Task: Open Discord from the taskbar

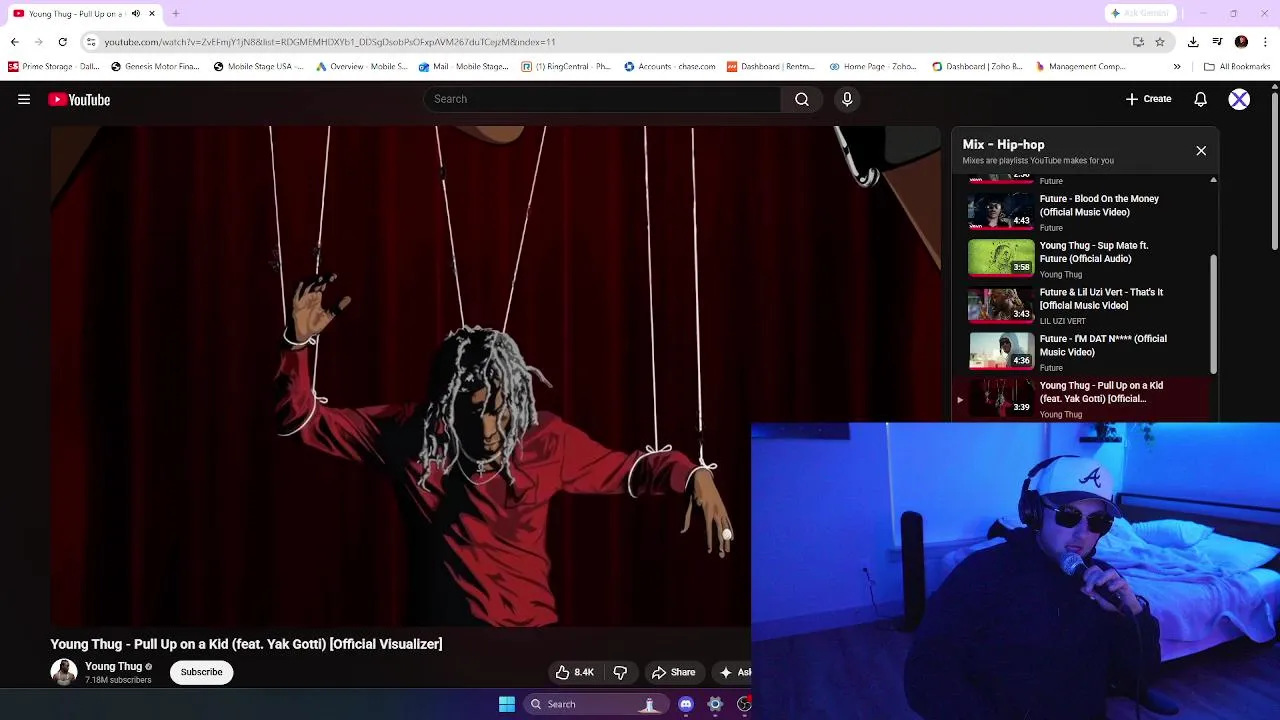Action: tap(686, 704)
